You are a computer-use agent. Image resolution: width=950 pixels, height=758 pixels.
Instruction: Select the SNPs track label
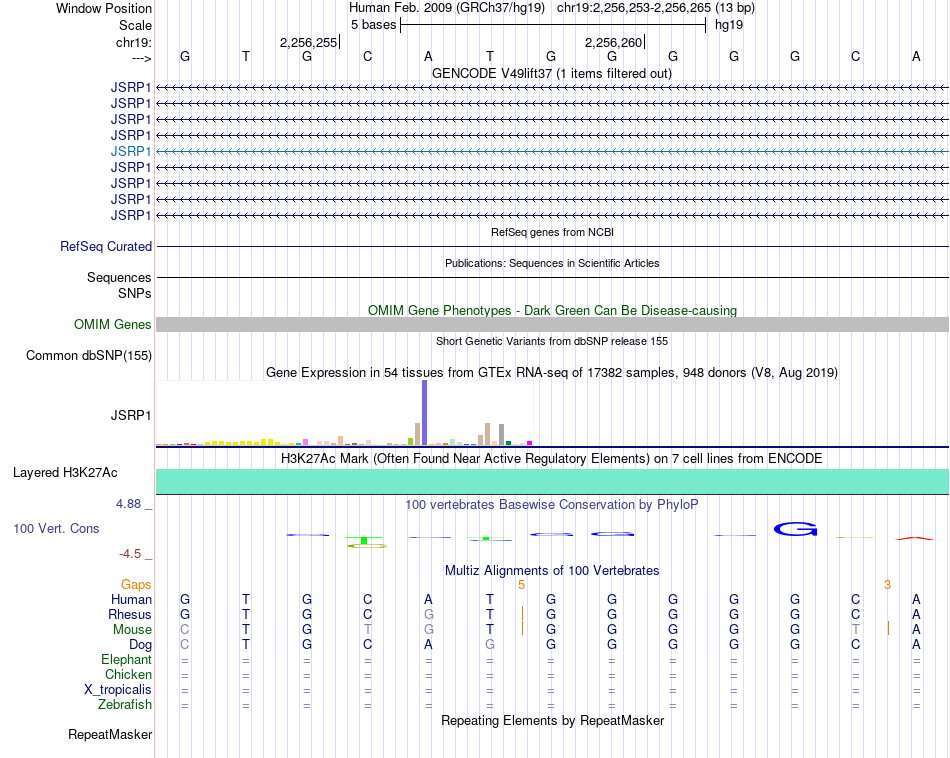(x=135, y=293)
